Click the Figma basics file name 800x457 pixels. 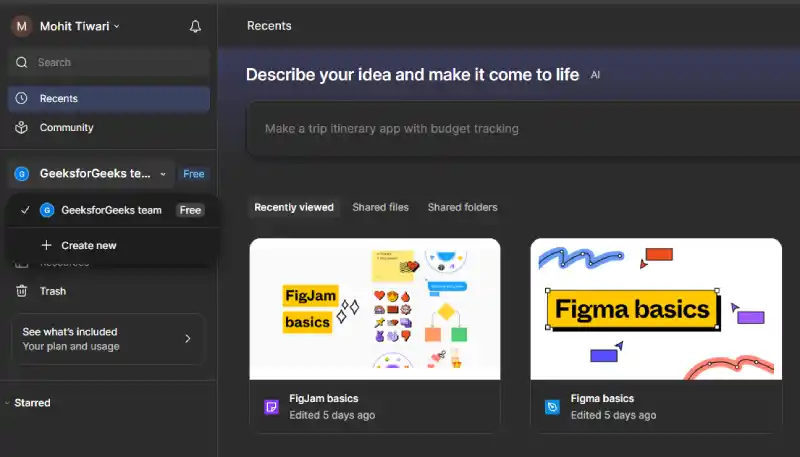[x=603, y=399]
